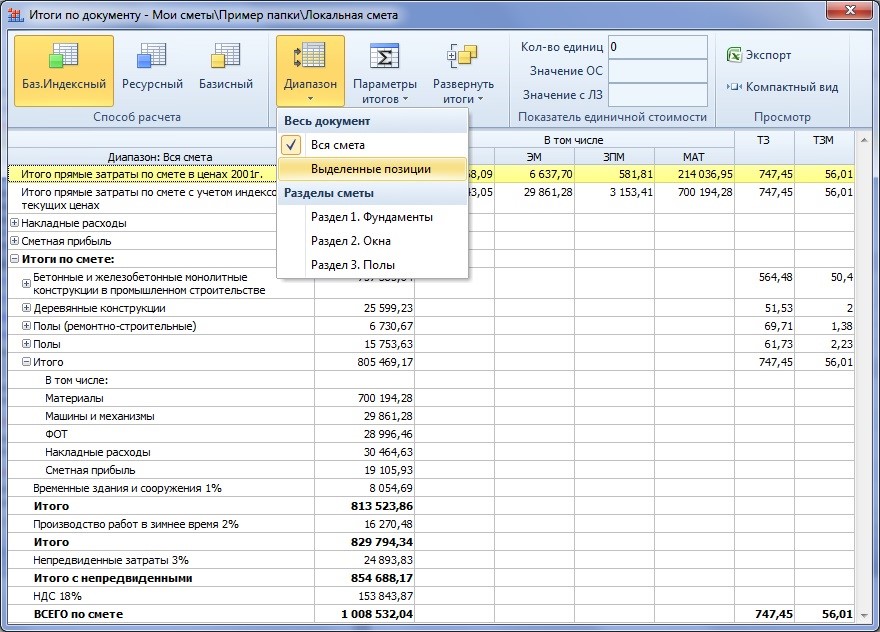
Task: Open the Развернуть итоги dropdown arrow
Action: pyautogui.click(x=480, y=99)
